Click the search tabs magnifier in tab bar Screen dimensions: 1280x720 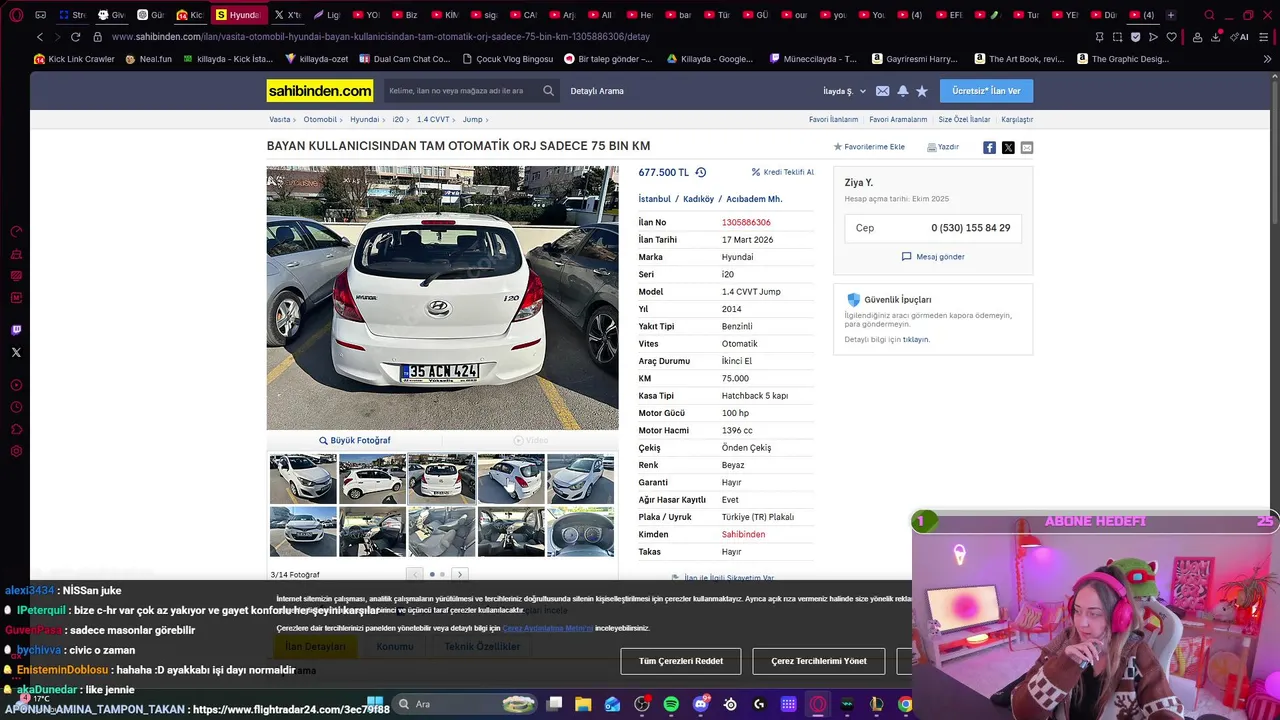[x=1209, y=15]
